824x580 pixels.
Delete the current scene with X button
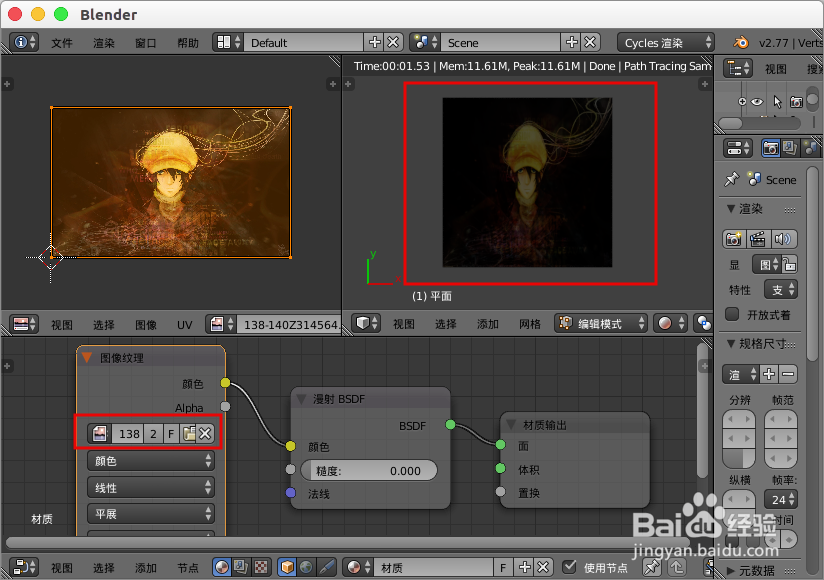coord(590,43)
